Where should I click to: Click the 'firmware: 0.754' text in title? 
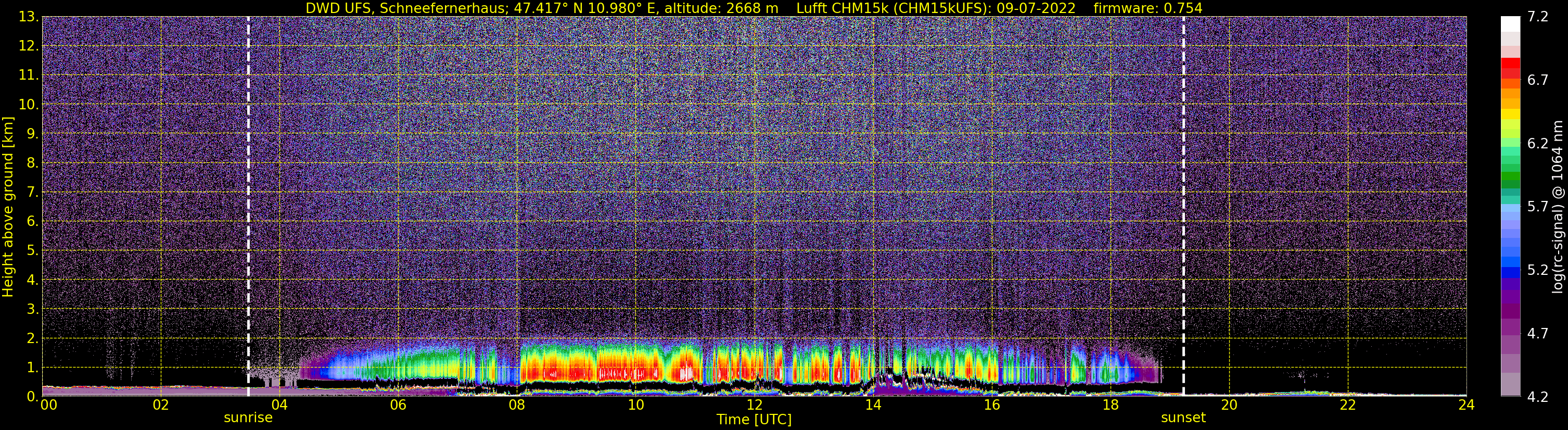[x=1148, y=8]
